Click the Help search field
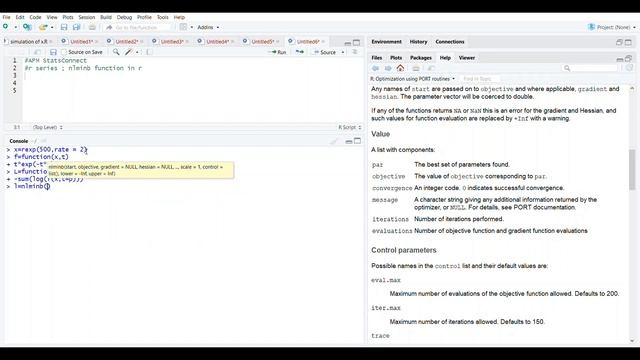The width and height of the screenshot is (640, 360). [590, 68]
